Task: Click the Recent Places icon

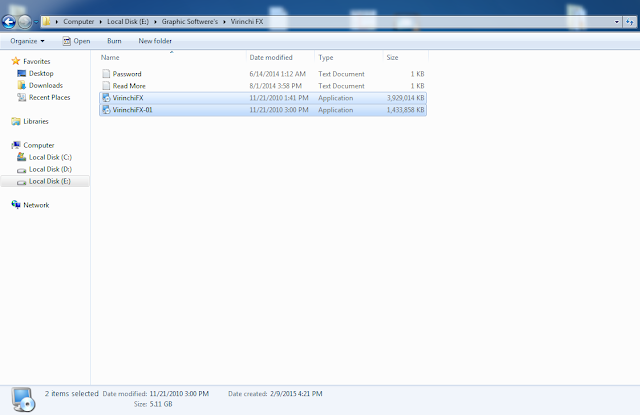Action: [x=22, y=97]
